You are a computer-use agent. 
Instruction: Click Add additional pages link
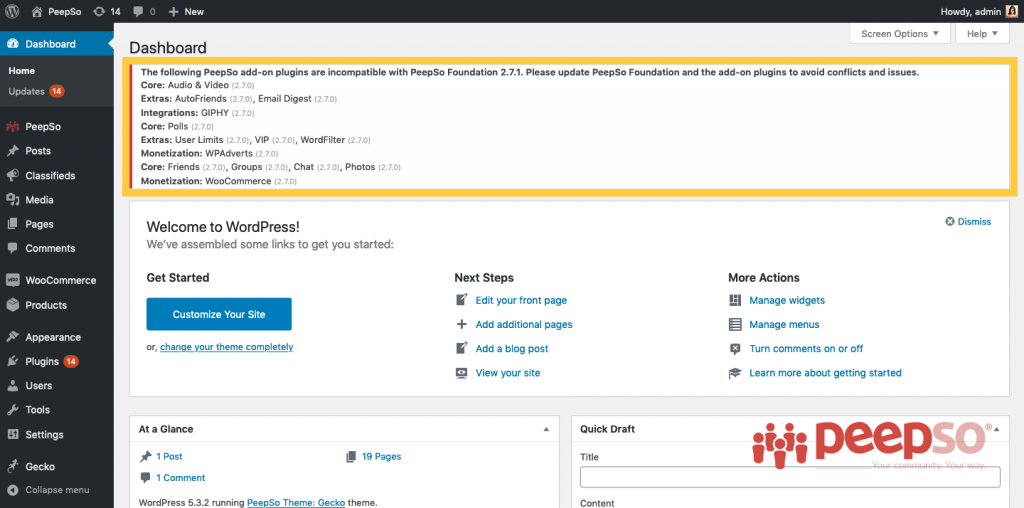pyautogui.click(x=524, y=325)
